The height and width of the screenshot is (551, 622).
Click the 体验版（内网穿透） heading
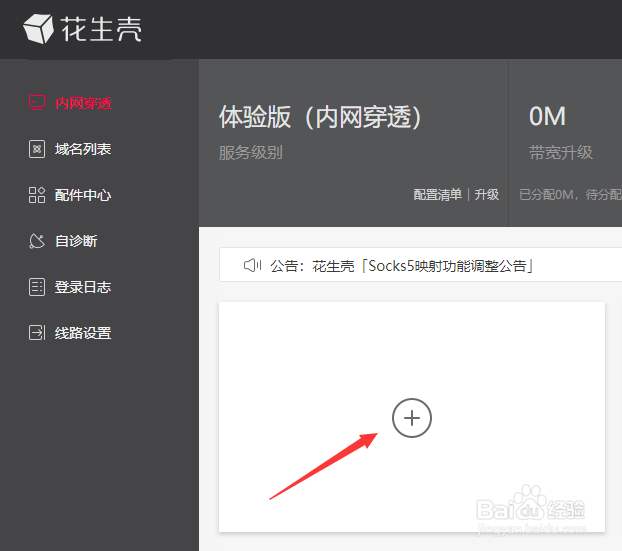320,117
